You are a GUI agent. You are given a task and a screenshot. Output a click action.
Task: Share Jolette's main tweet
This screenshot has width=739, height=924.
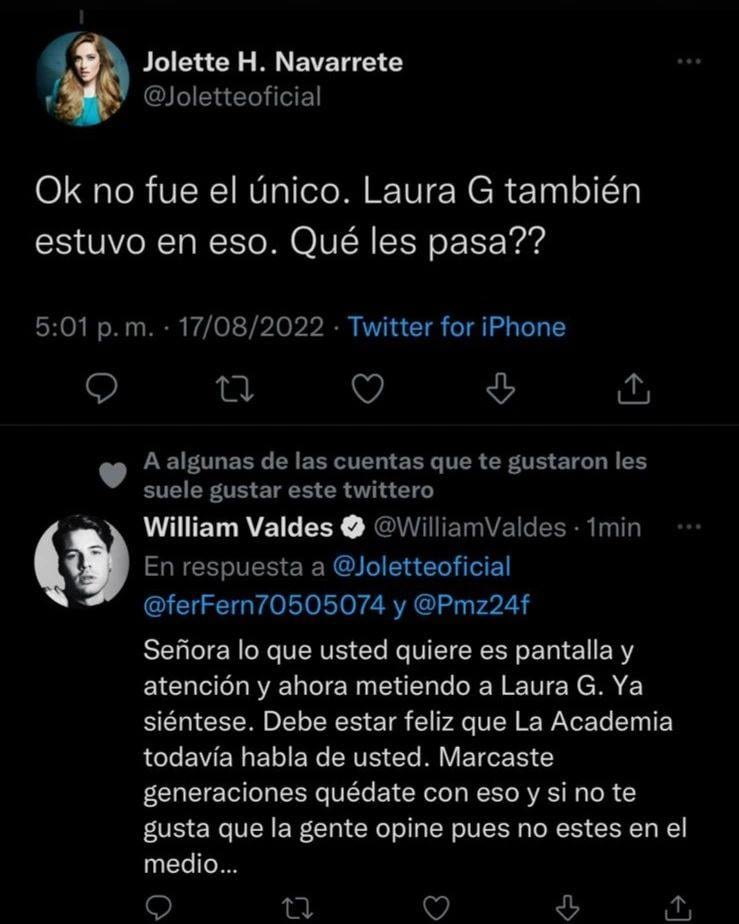click(634, 387)
